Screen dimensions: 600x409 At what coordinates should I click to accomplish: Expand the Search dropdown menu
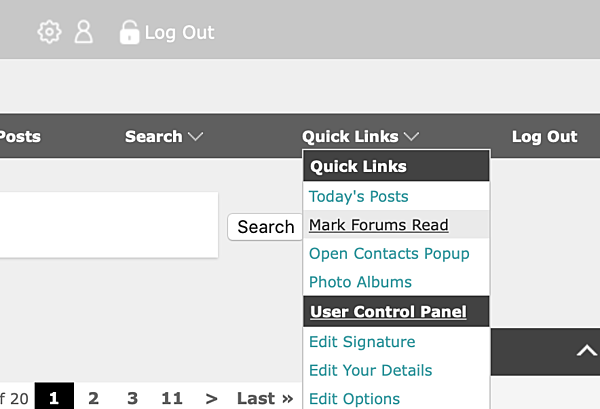(164, 137)
